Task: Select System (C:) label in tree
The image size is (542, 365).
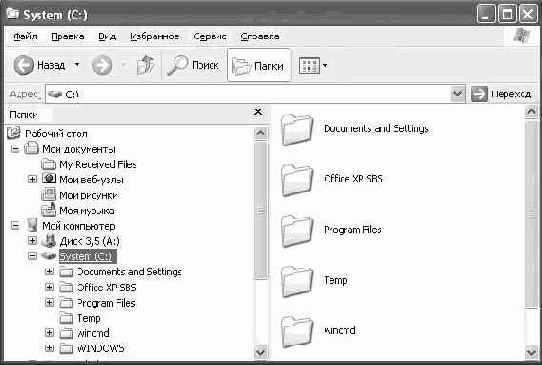Action: coord(88,256)
